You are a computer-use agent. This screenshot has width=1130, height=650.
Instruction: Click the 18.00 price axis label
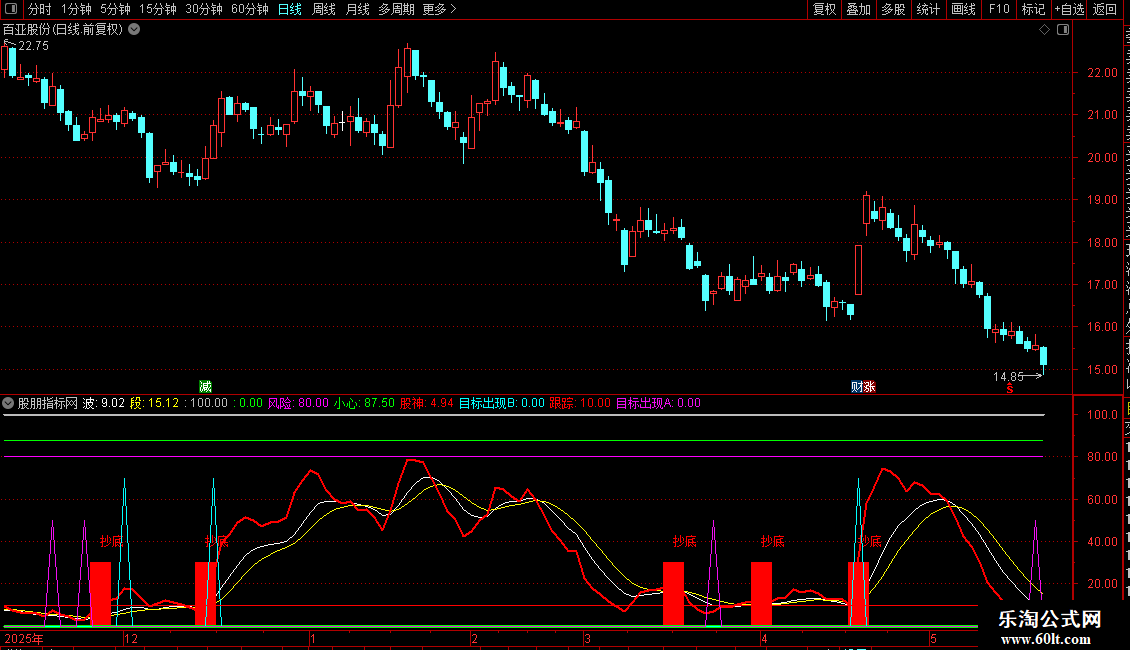(1102, 243)
